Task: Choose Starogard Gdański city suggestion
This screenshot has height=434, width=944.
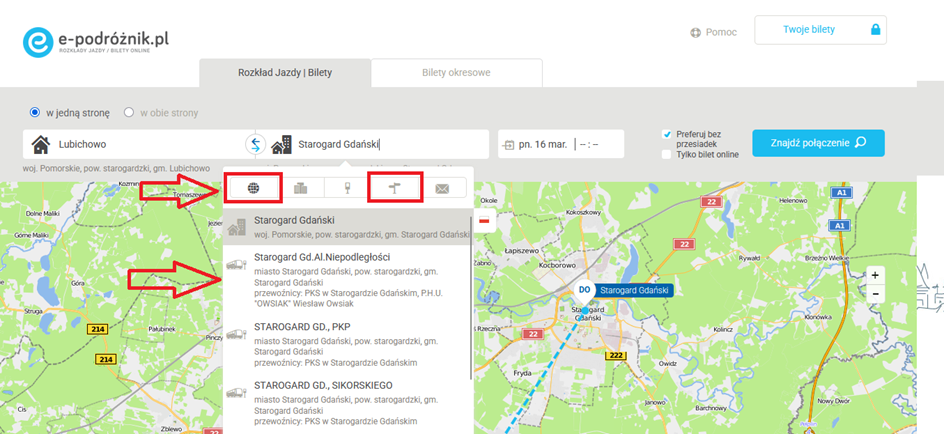Action: (346, 226)
